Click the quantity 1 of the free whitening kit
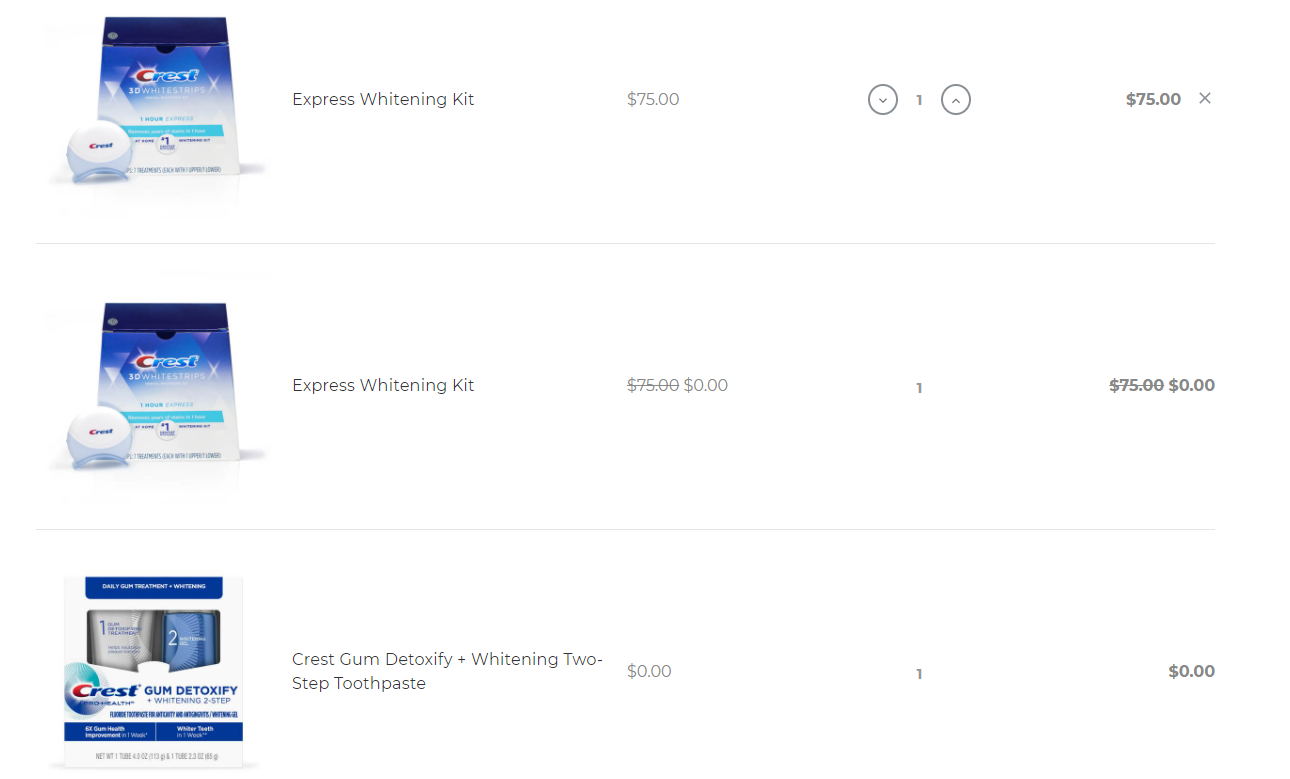 tap(919, 388)
